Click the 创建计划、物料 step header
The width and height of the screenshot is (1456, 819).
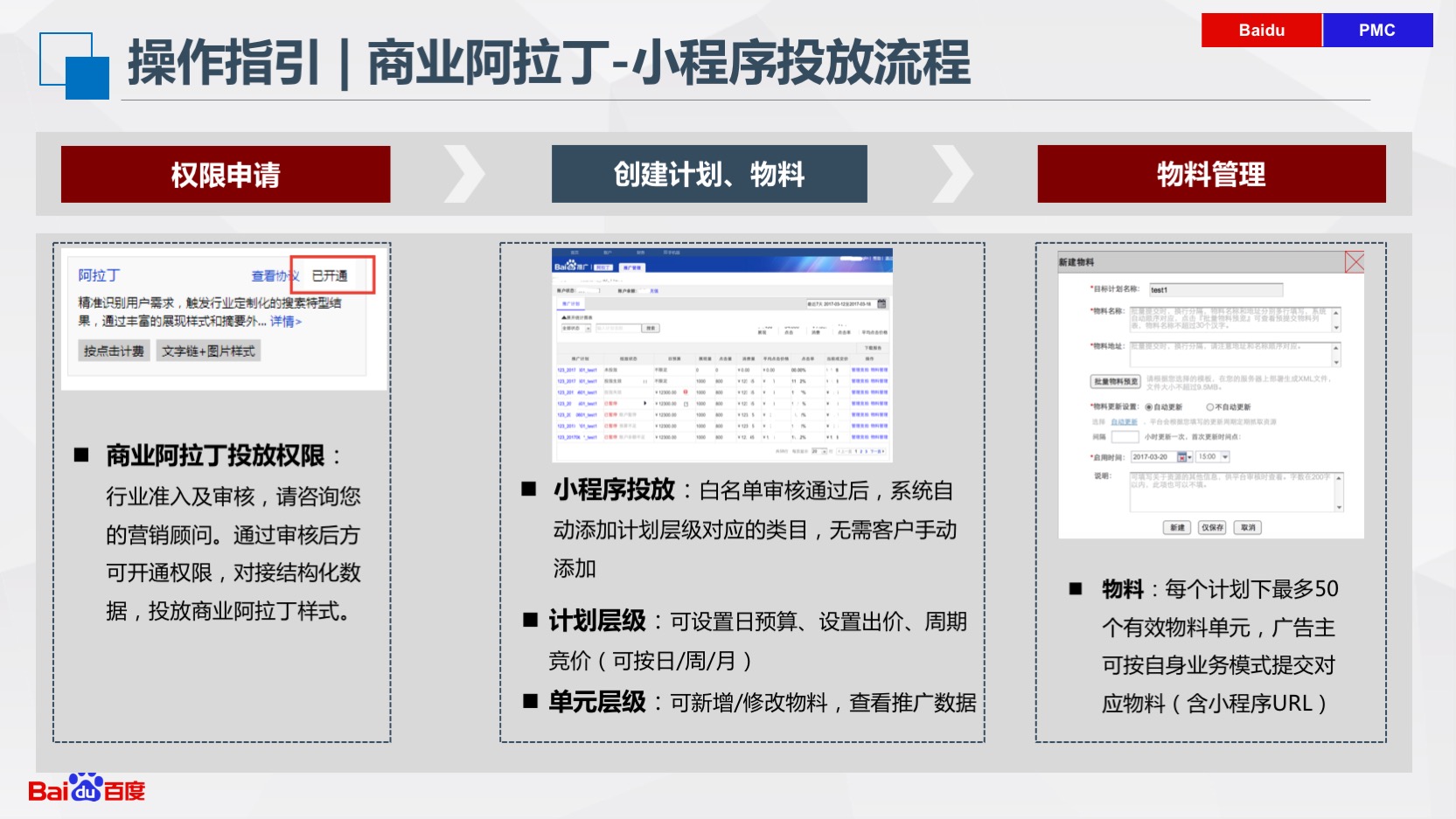coord(709,174)
